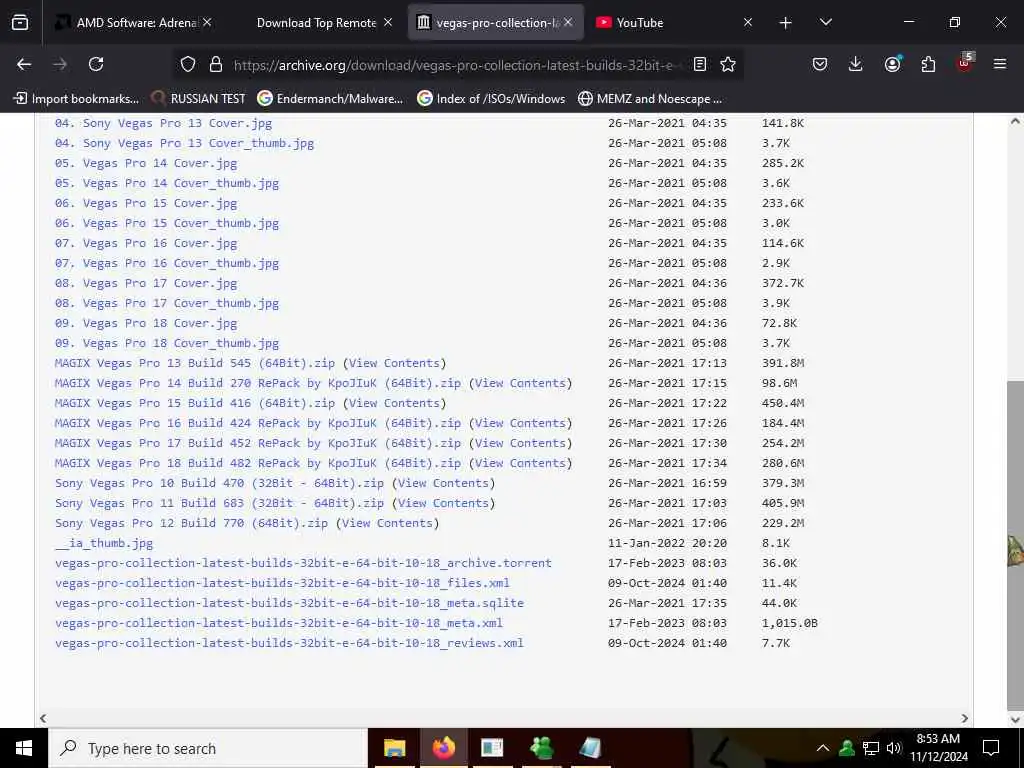Open the Downloads panel
The image size is (1024, 768).
pos(856,64)
